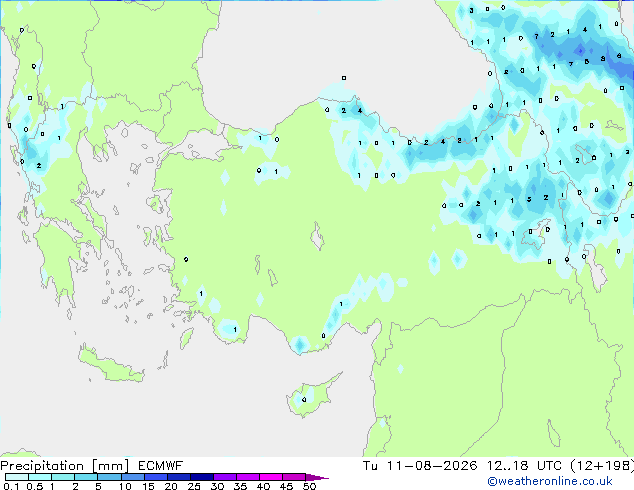634x490 pixels.
Task: Click the legend value label "0.1"
Action: [11, 486]
